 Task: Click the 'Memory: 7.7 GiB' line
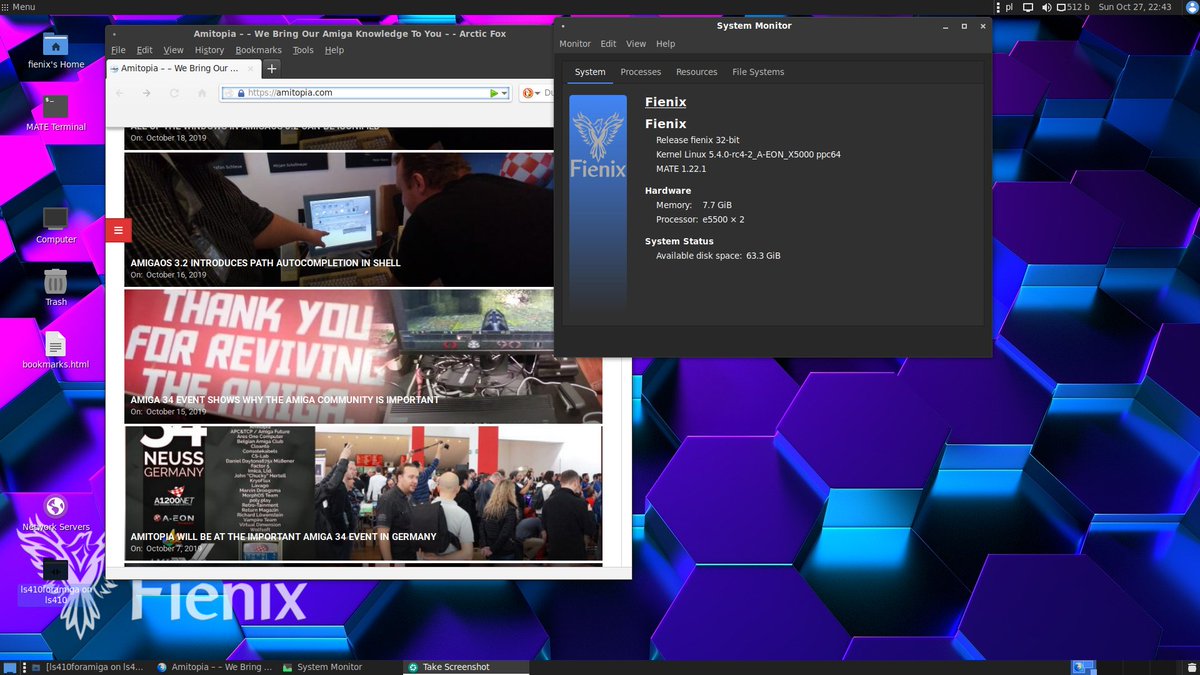tap(694, 205)
